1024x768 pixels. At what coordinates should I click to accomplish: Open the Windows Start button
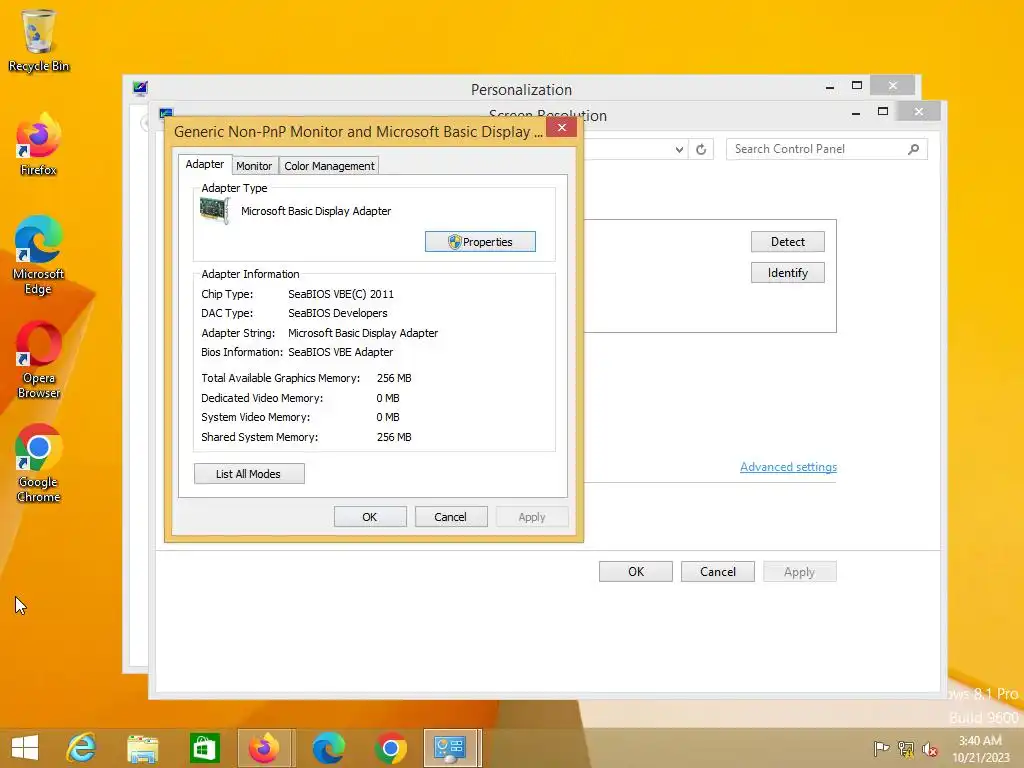25,748
